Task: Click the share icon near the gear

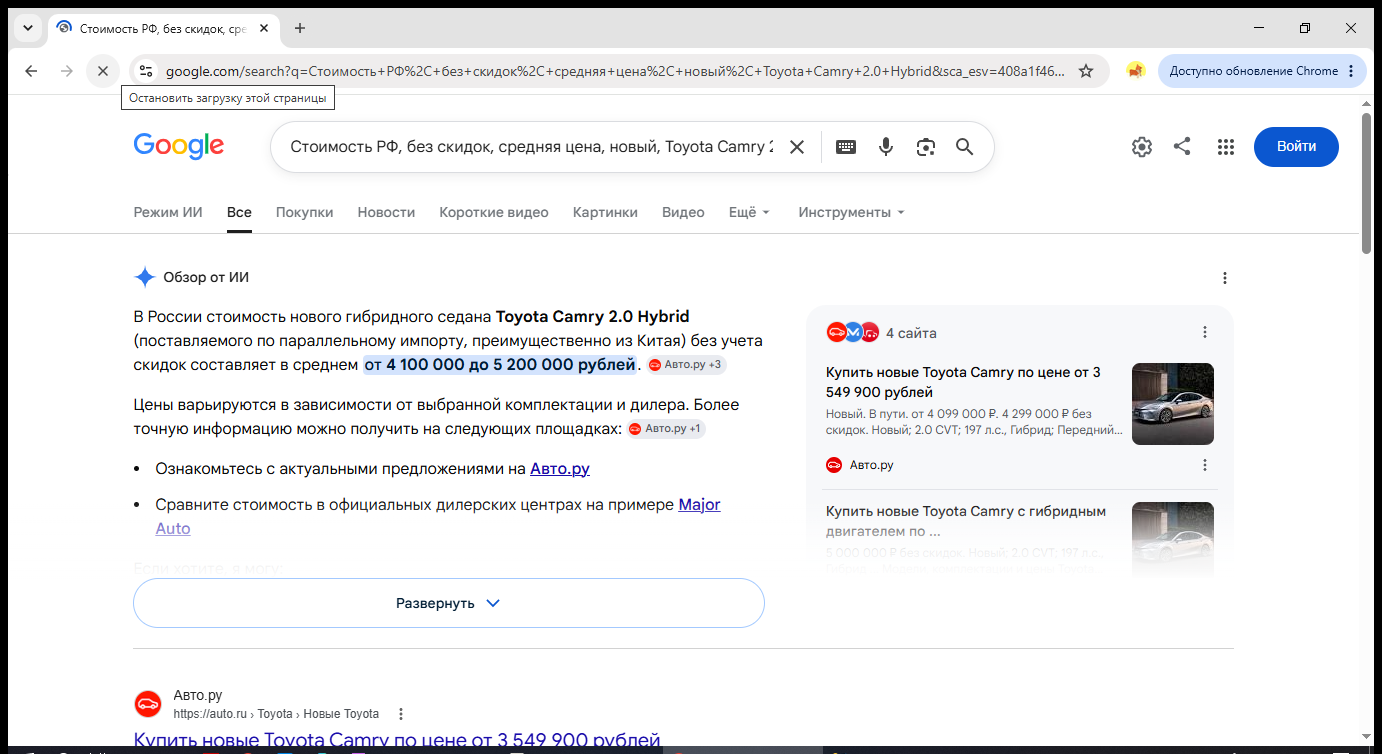Action: (1182, 147)
